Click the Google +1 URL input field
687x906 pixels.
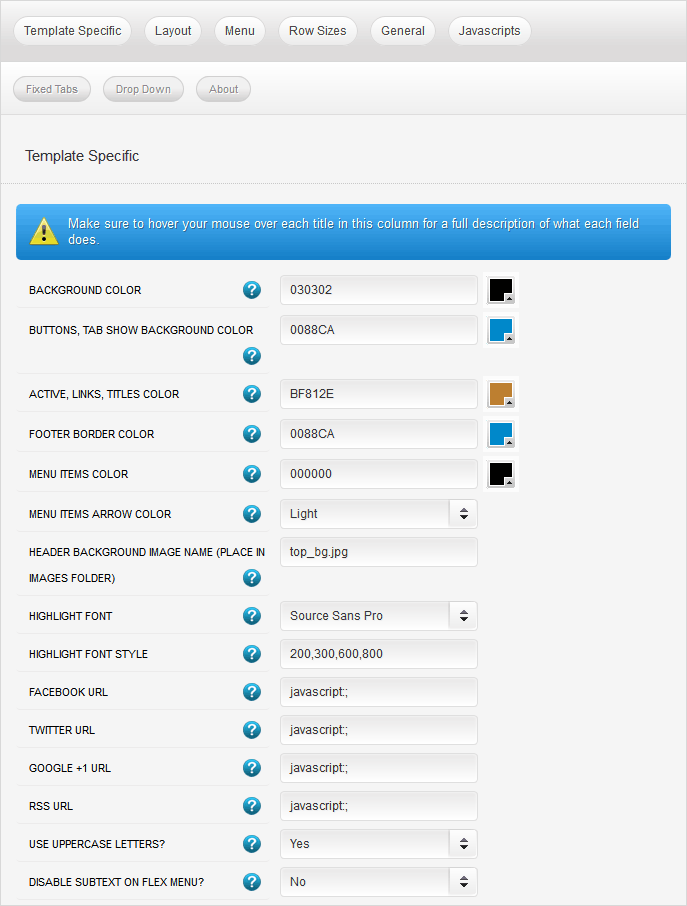pyautogui.click(x=379, y=768)
